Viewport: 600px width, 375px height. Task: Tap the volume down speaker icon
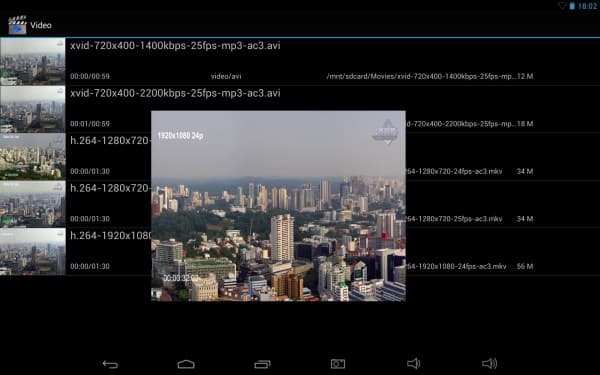(413, 364)
